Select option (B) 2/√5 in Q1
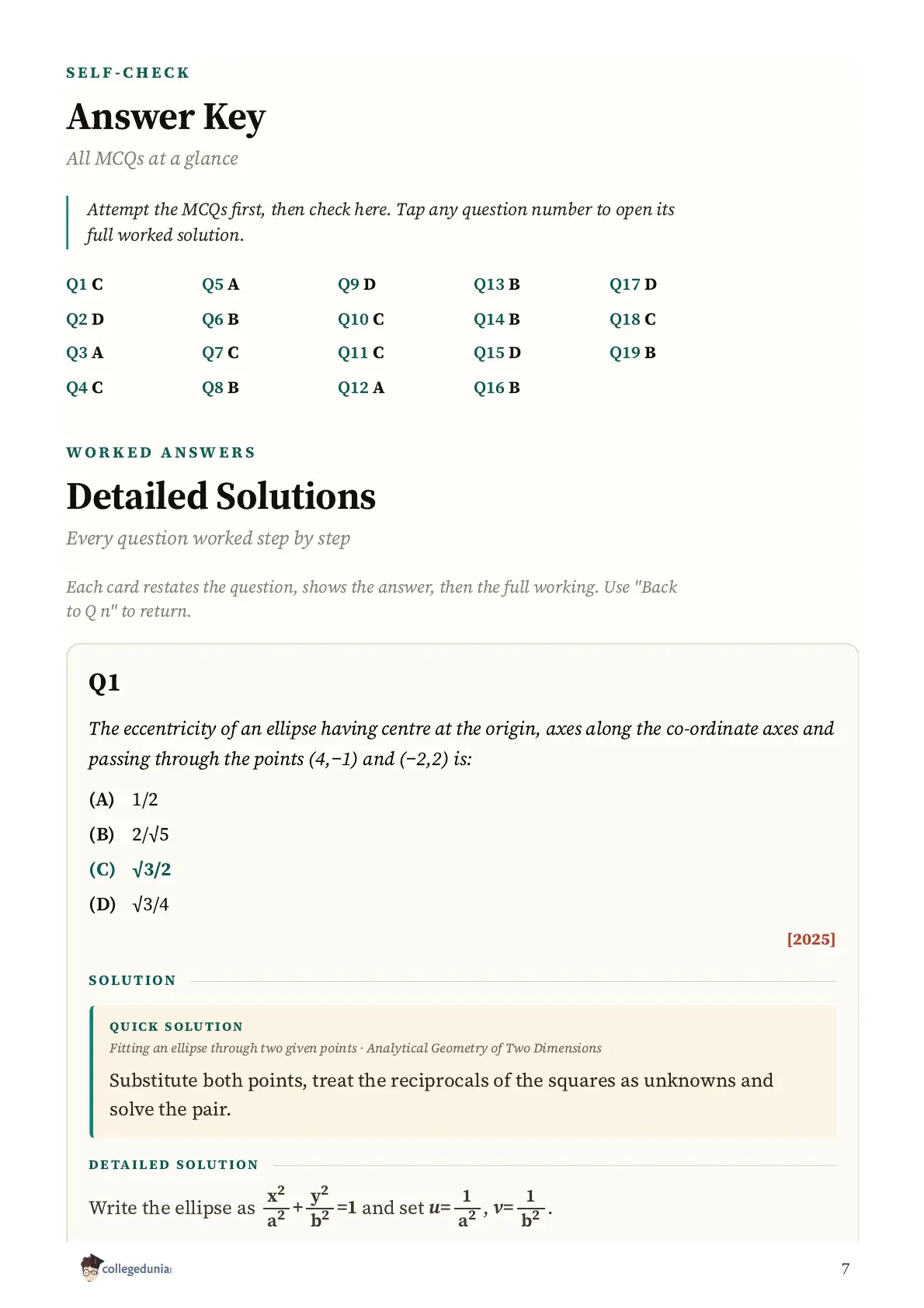 (129, 834)
